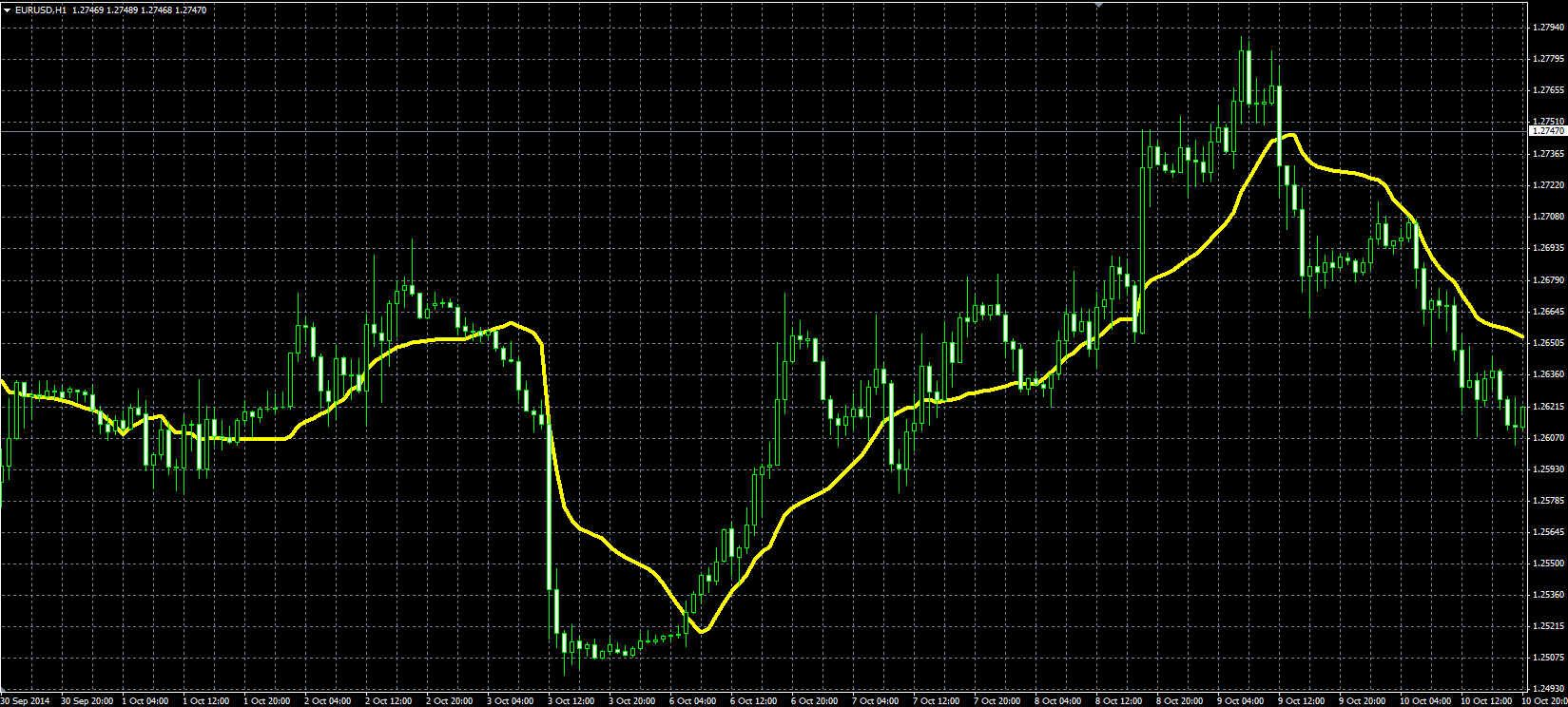Click the 1 Oct 12:00 time label

(207, 701)
